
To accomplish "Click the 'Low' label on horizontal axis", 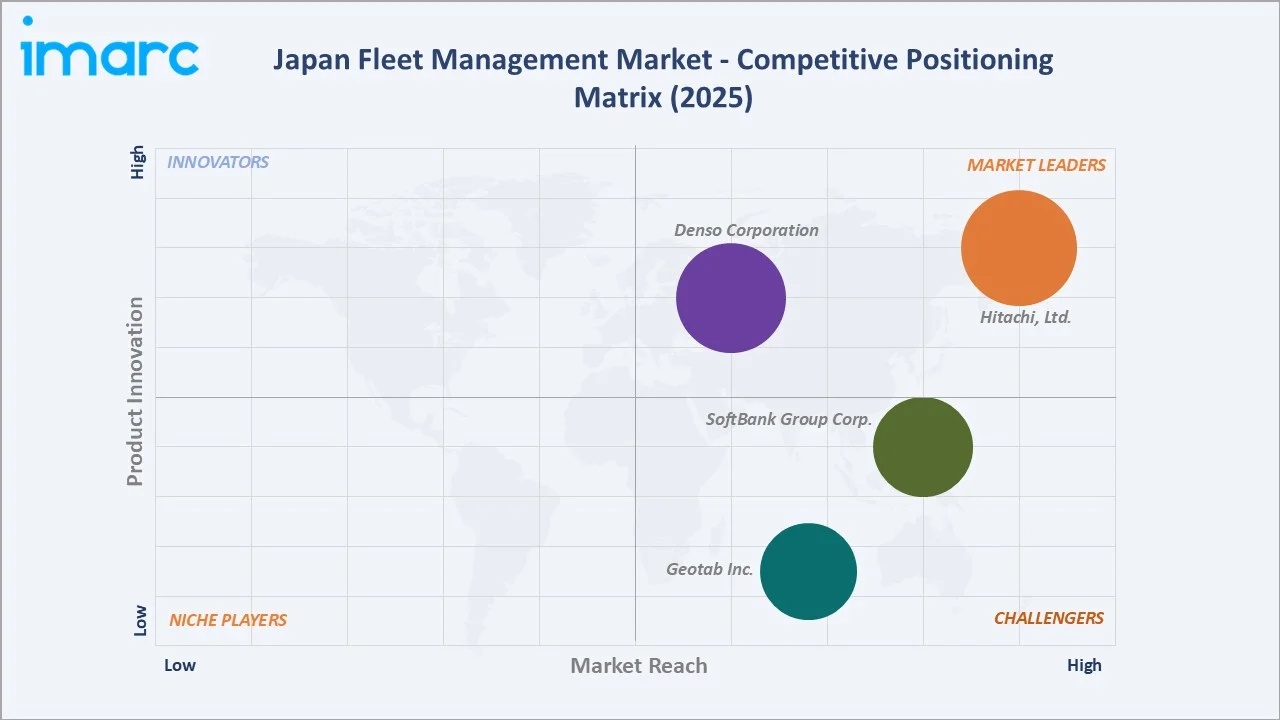I will [x=180, y=665].
